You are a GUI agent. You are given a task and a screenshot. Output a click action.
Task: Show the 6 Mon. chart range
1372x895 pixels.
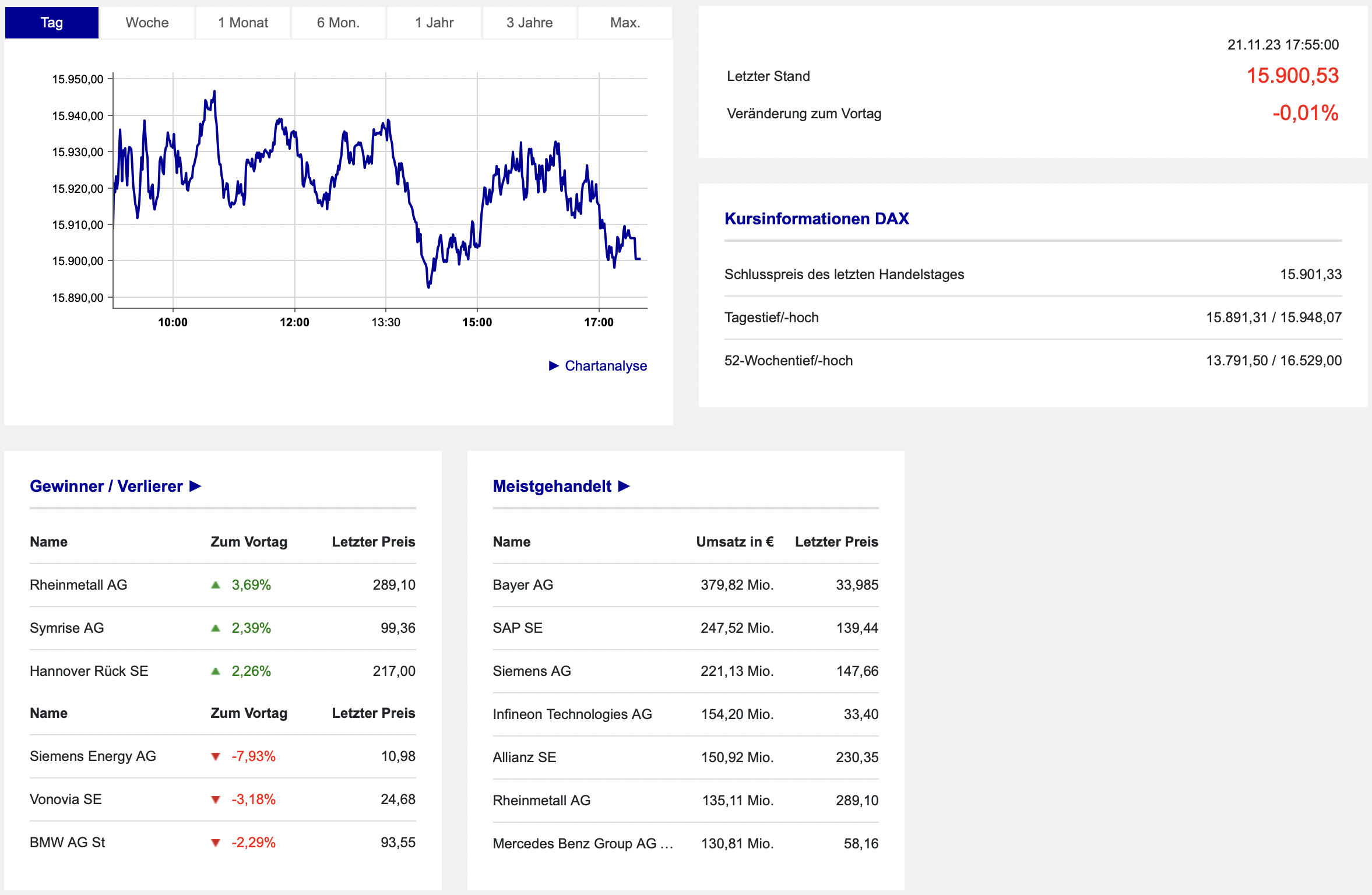[338, 23]
